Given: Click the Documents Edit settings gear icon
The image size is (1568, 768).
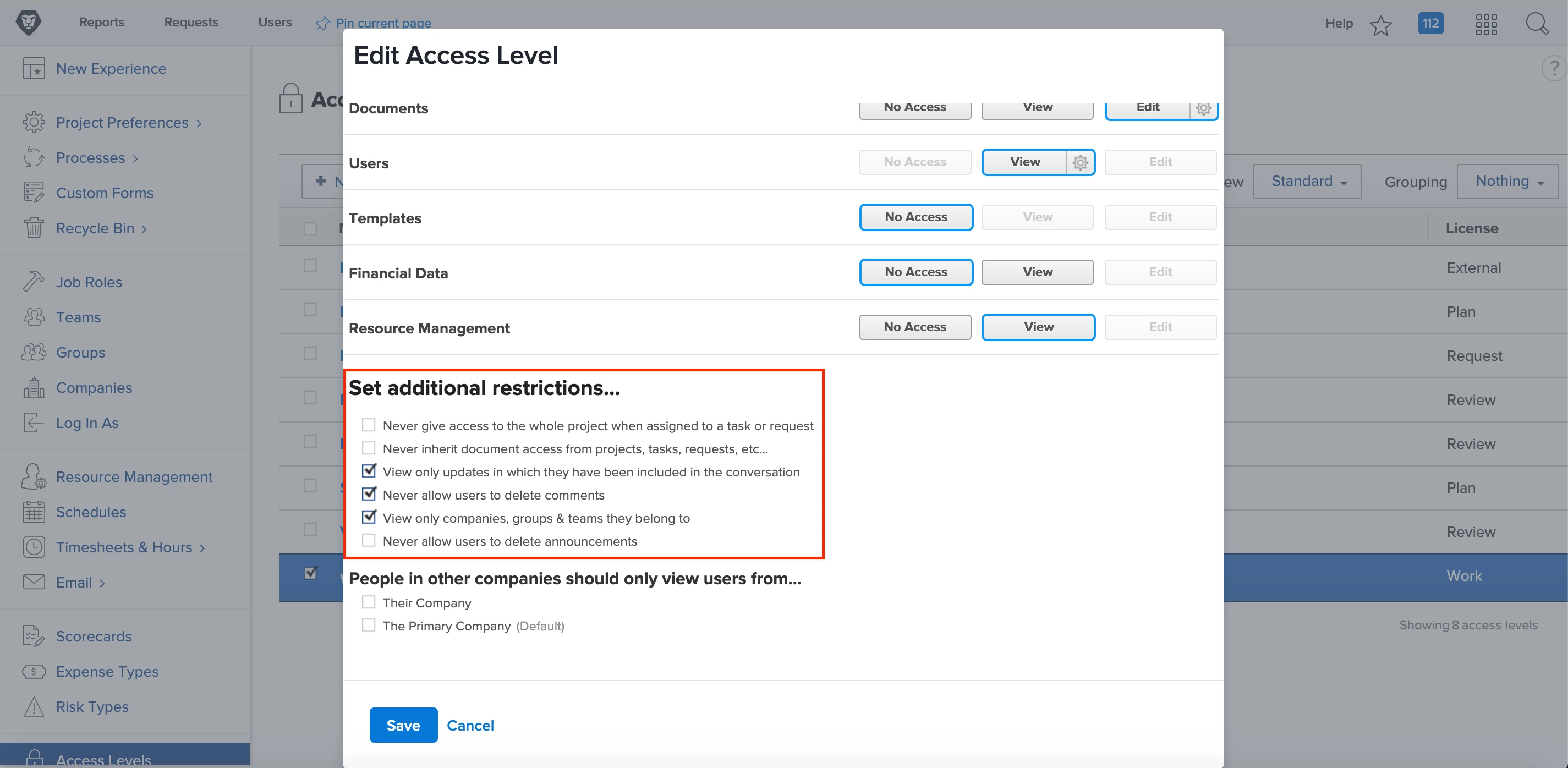Looking at the screenshot, I should (1203, 108).
